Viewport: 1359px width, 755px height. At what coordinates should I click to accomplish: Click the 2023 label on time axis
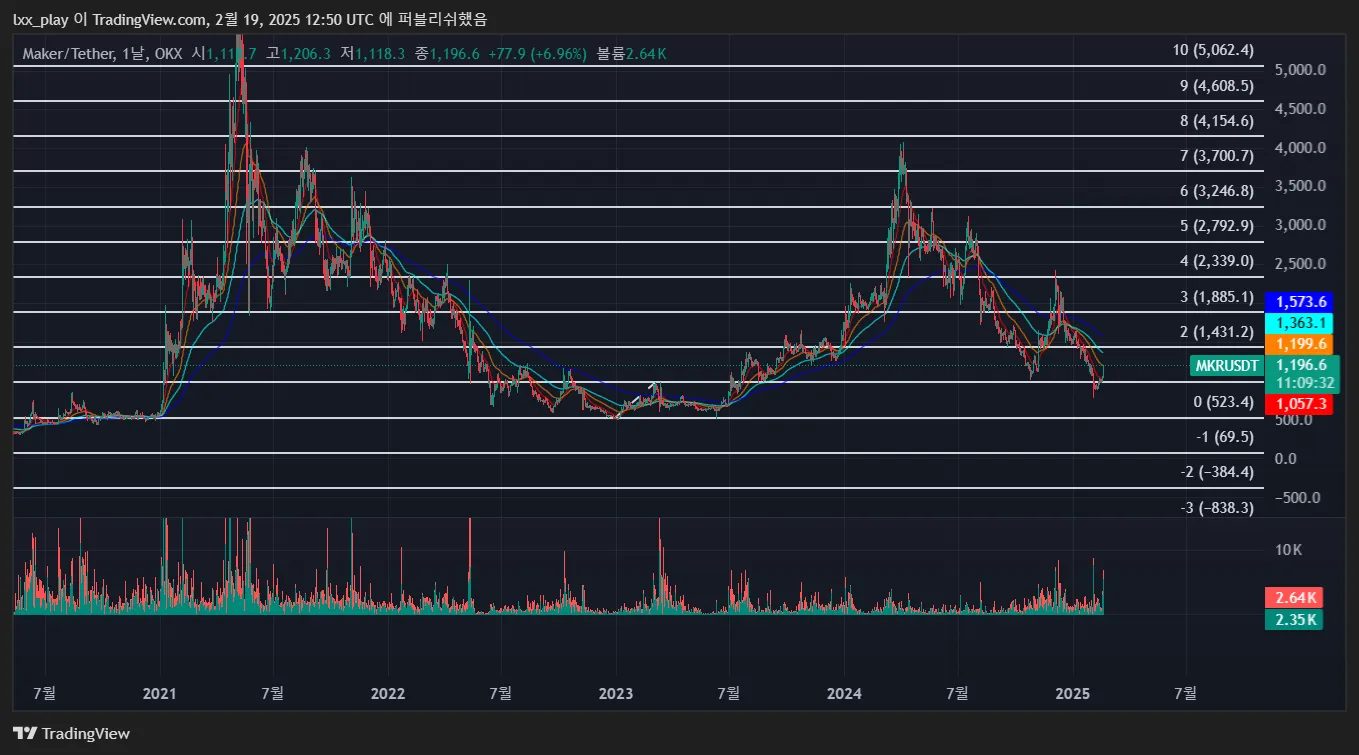click(615, 693)
